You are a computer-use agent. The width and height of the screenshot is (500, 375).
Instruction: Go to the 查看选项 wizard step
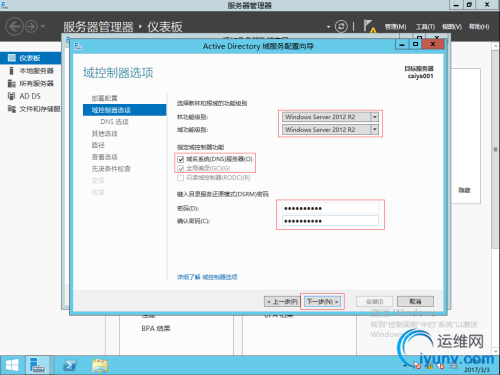(105, 157)
